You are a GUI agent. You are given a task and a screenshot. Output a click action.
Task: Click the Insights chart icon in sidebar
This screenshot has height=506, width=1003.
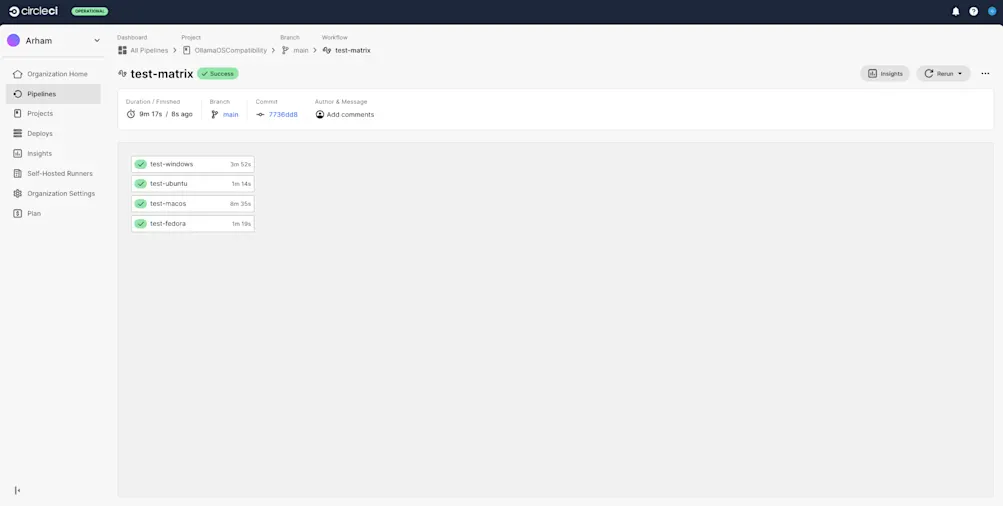tap(17, 154)
